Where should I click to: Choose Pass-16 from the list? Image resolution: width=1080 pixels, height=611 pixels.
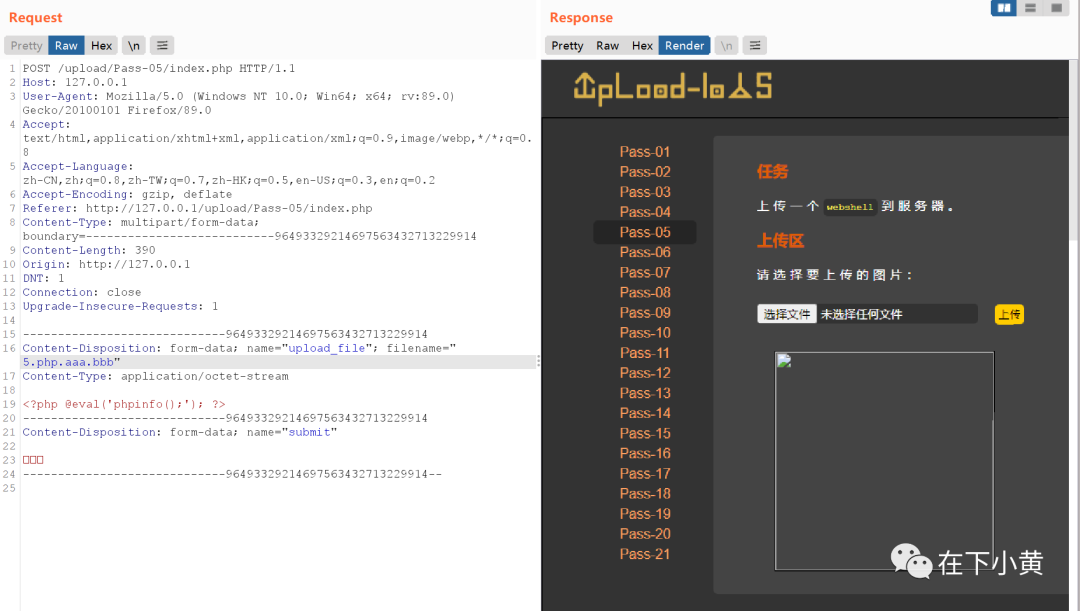[x=645, y=453]
